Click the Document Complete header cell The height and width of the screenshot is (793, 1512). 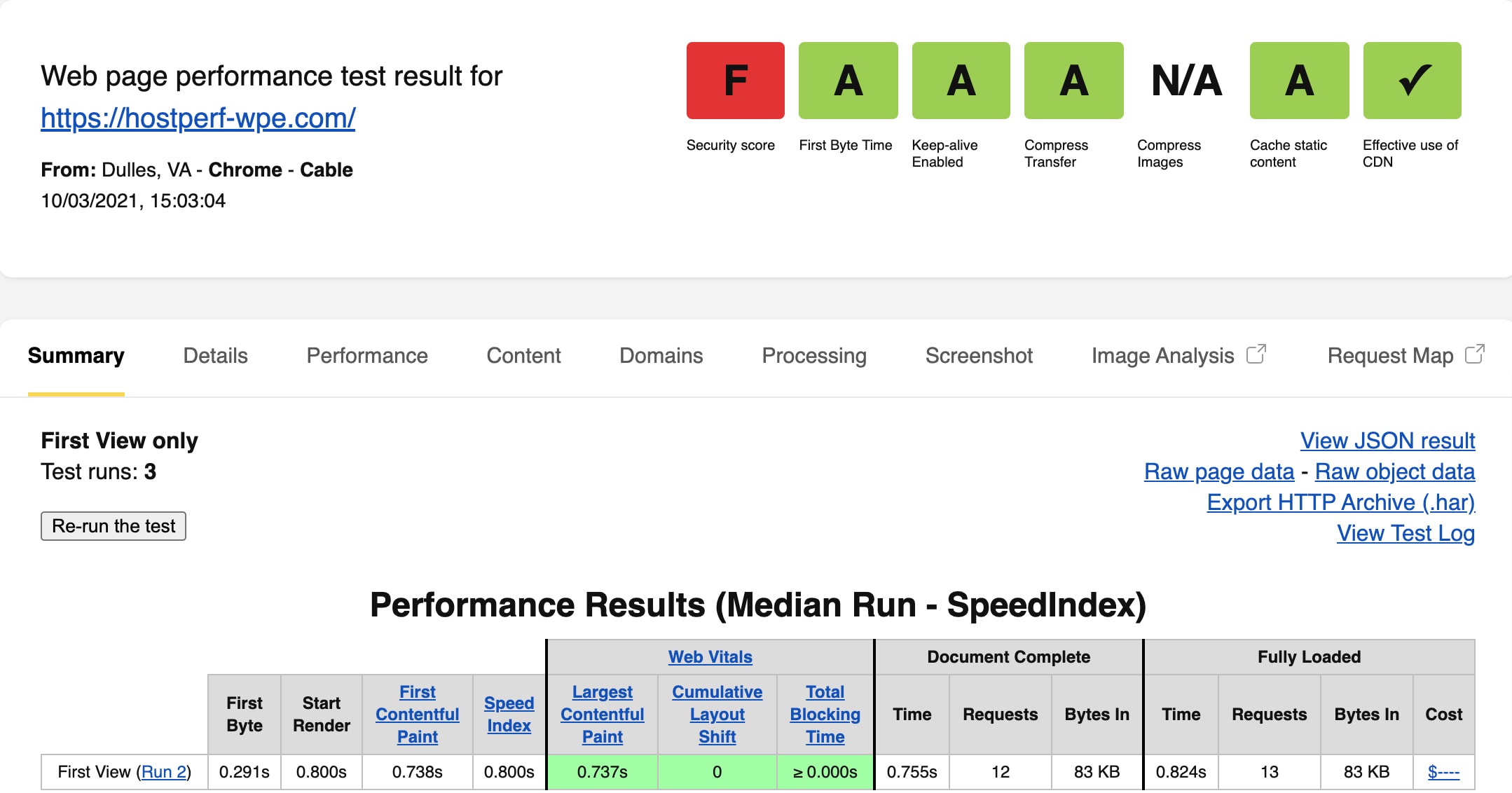[1009, 657]
